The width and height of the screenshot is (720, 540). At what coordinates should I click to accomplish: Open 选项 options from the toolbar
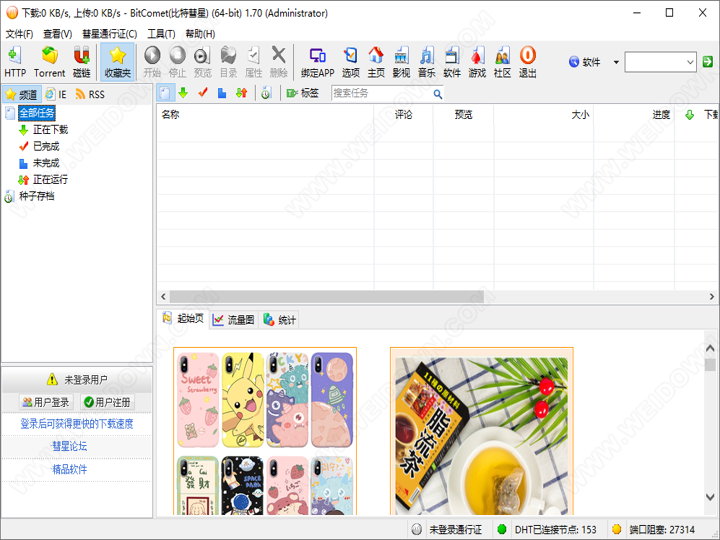coord(350,61)
